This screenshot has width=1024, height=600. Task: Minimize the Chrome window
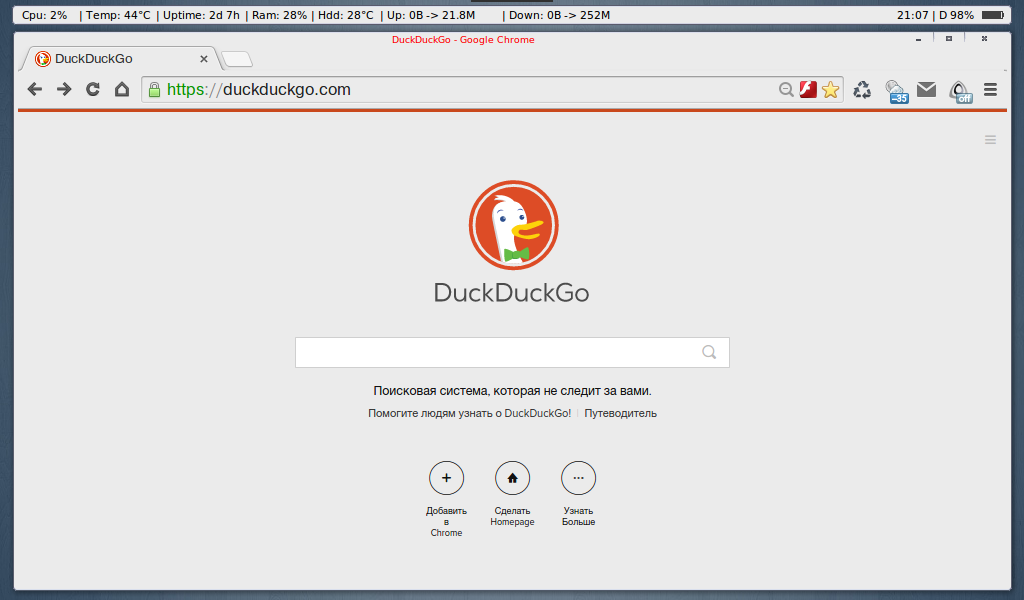pos(918,39)
